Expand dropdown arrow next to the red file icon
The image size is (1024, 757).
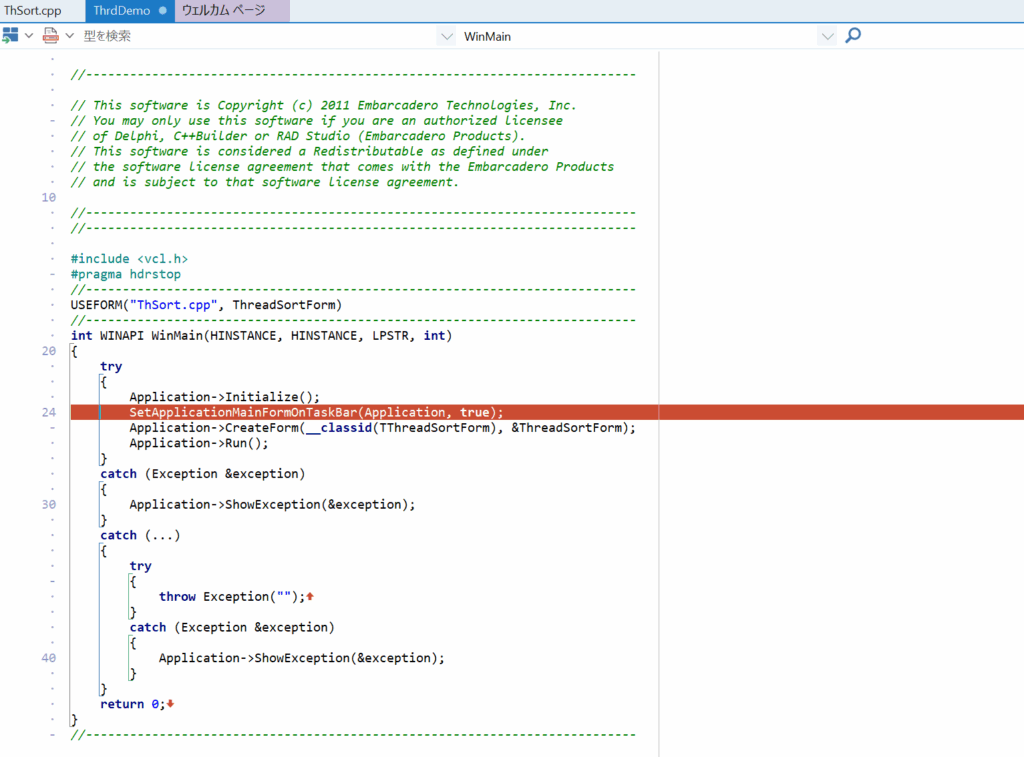[69, 36]
